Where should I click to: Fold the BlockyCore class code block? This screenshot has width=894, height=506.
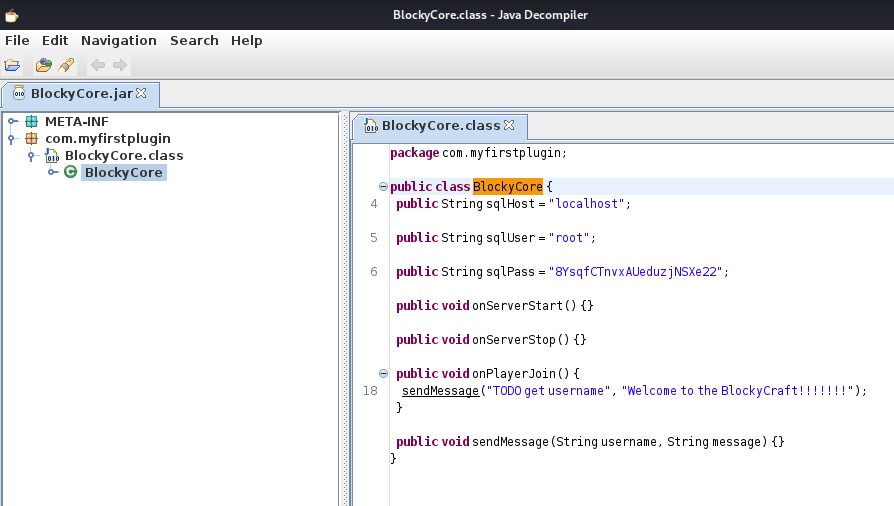pos(383,187)
